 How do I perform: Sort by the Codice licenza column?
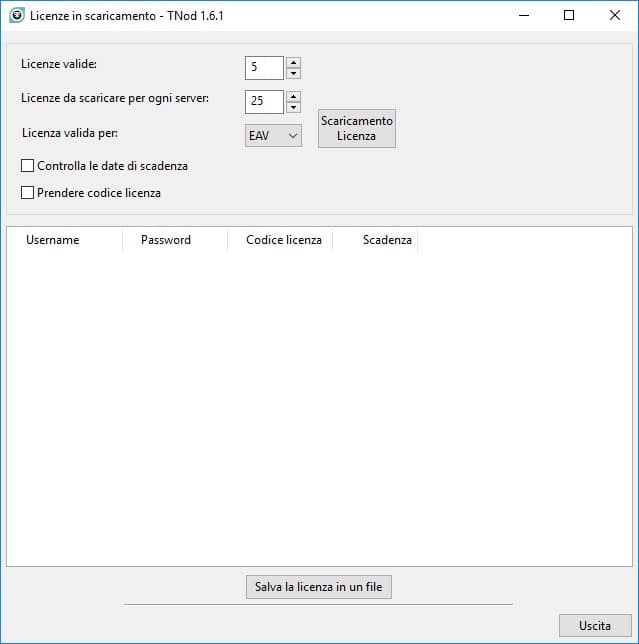280,240
